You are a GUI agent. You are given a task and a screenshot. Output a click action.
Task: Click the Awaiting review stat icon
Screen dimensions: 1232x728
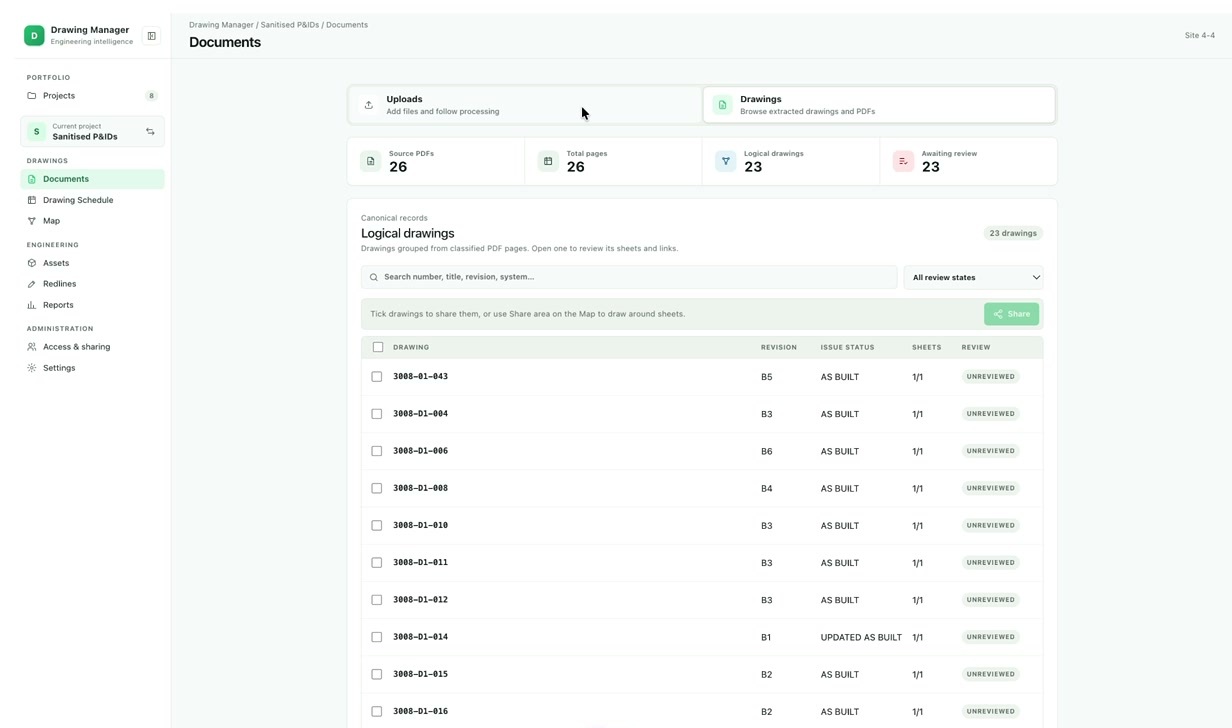point(903,161)
